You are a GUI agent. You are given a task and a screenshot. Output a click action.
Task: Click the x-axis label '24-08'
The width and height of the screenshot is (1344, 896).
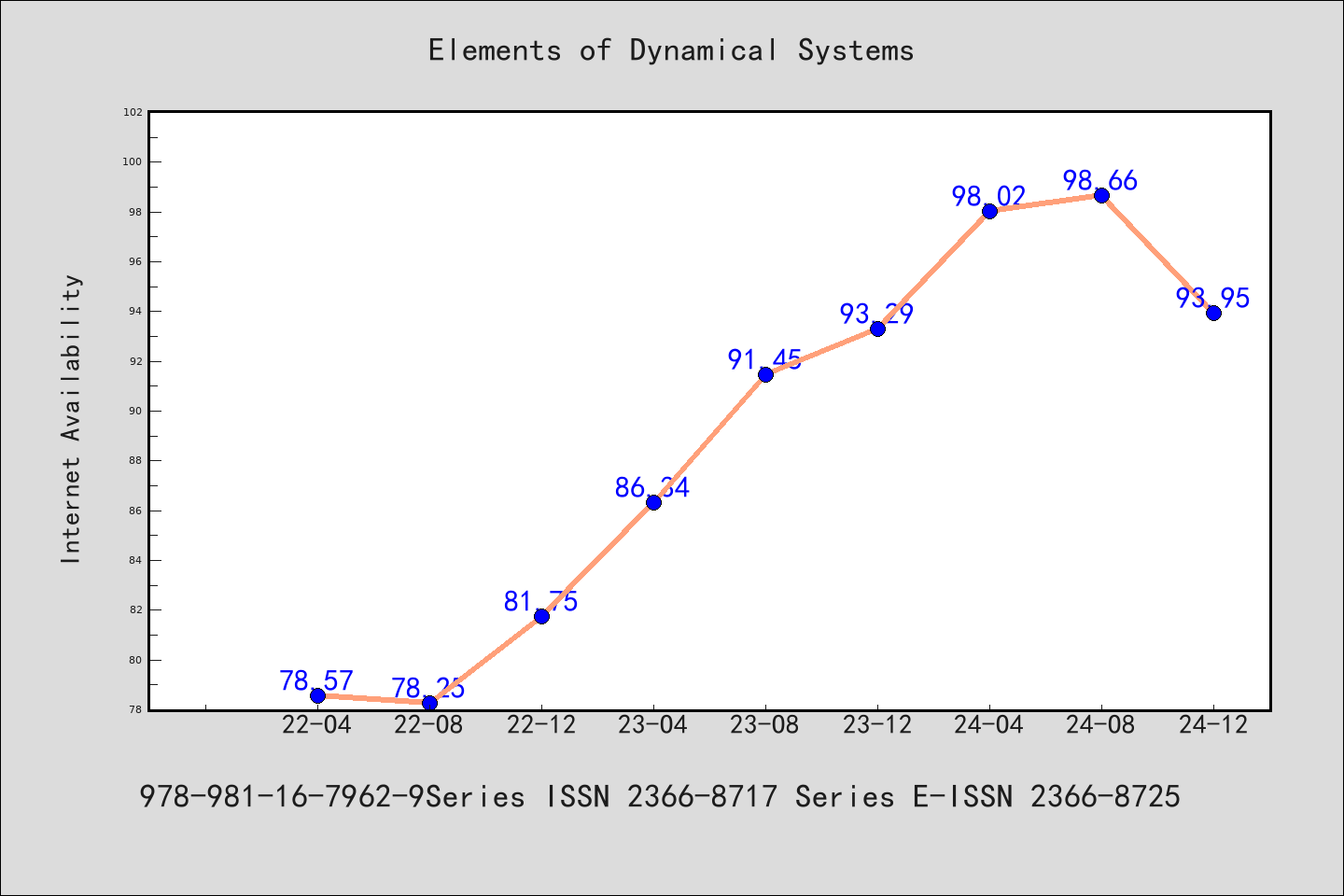coord(1101,725)
